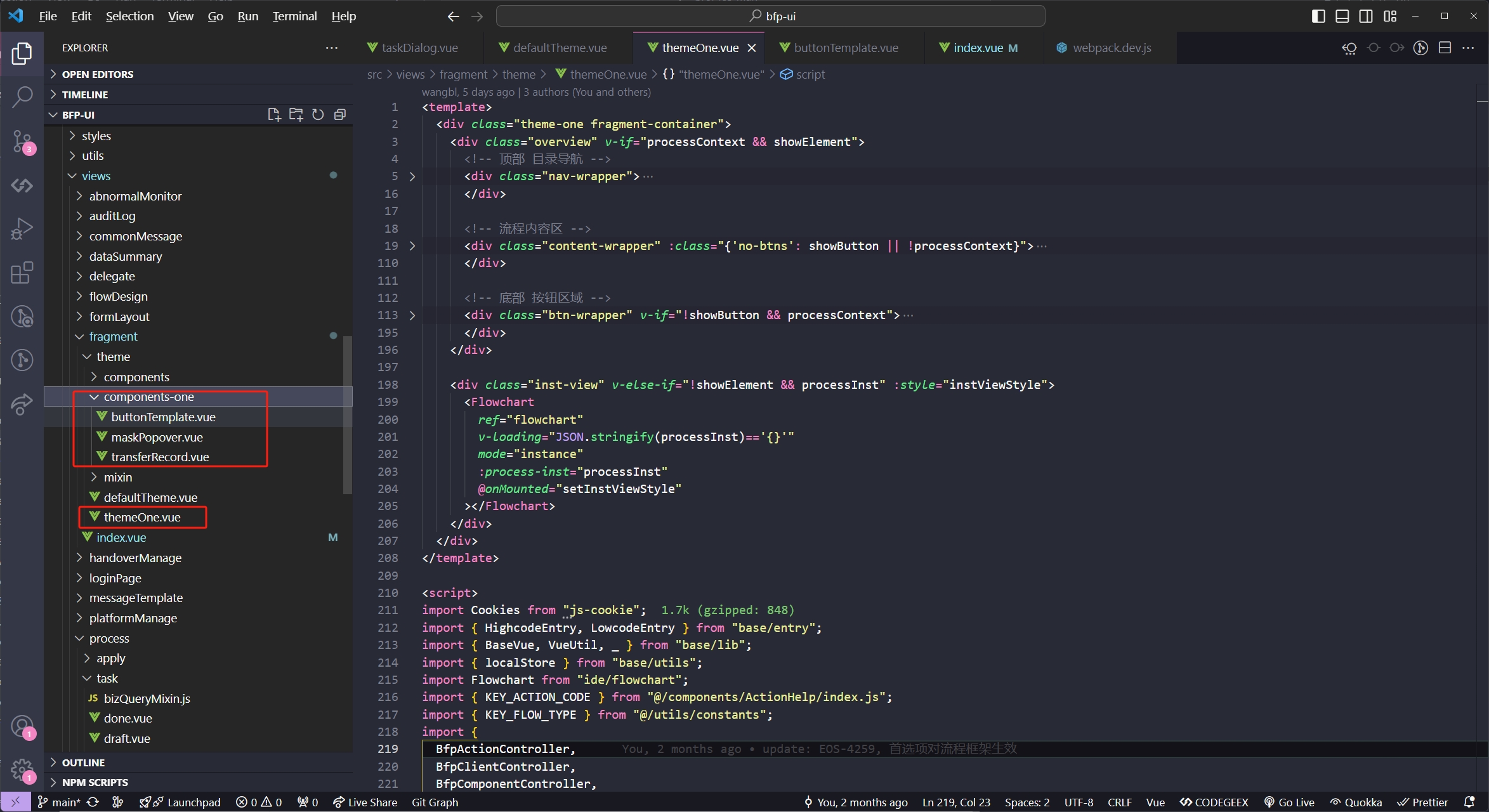Toggle the primary side bar layout button
1489x812 pixels.
tap(1318, 16)
